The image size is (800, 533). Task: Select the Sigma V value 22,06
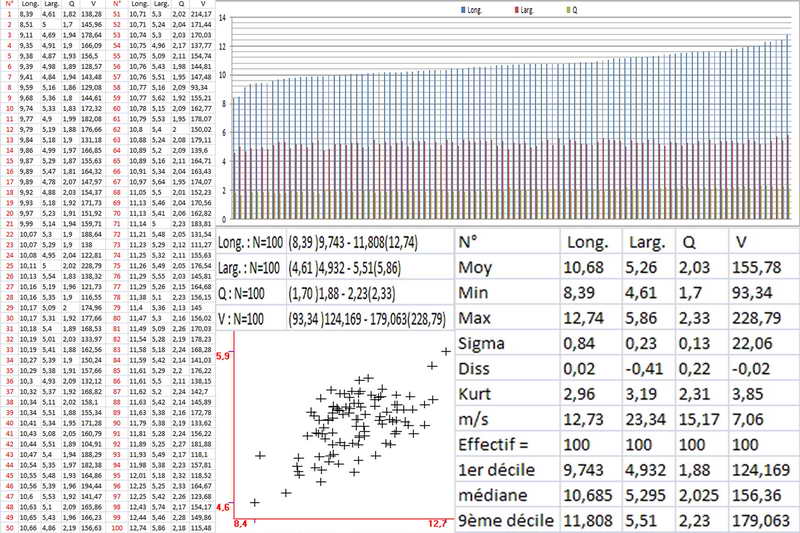(x=753, y=344)
